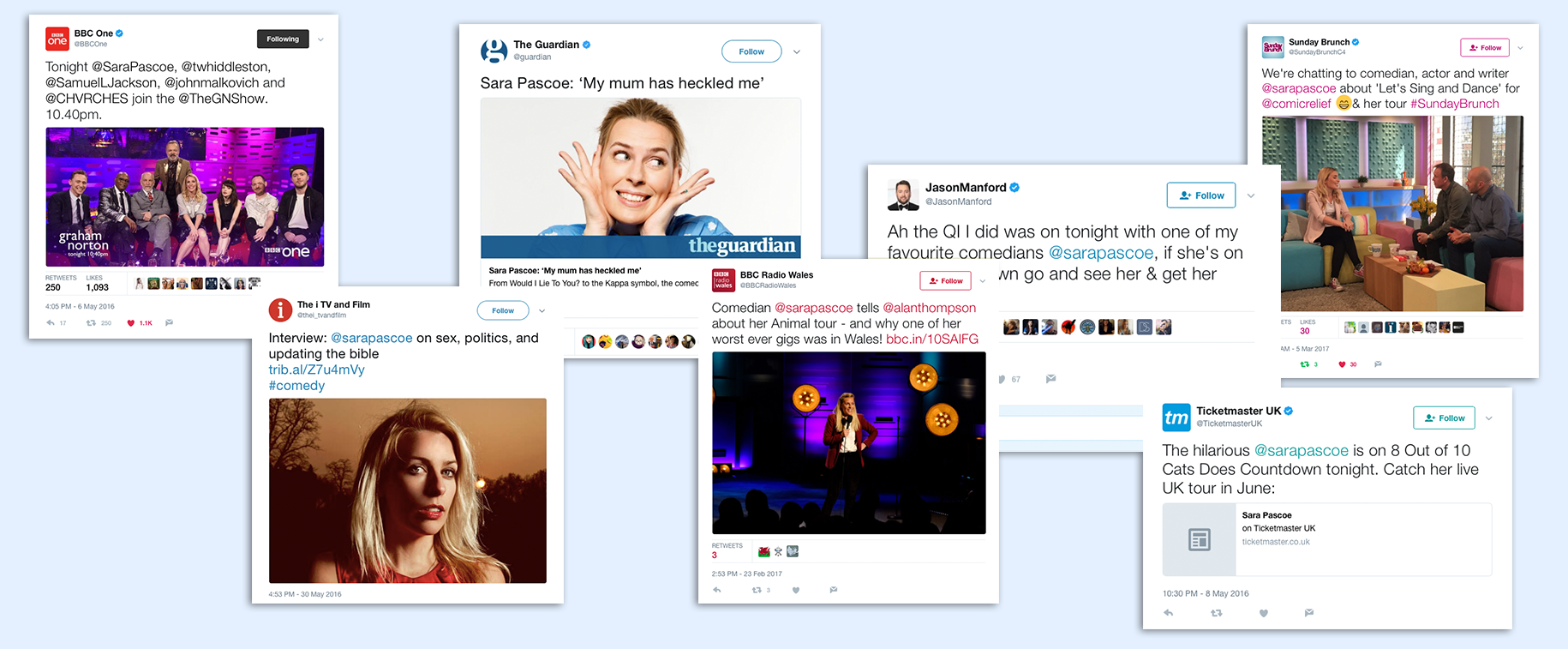Open chevron menu on JasonManford's tweet
Image resolution: width=1568 pixels, height=649 pixels.
pyautogui.click(x=1251, y=196)
